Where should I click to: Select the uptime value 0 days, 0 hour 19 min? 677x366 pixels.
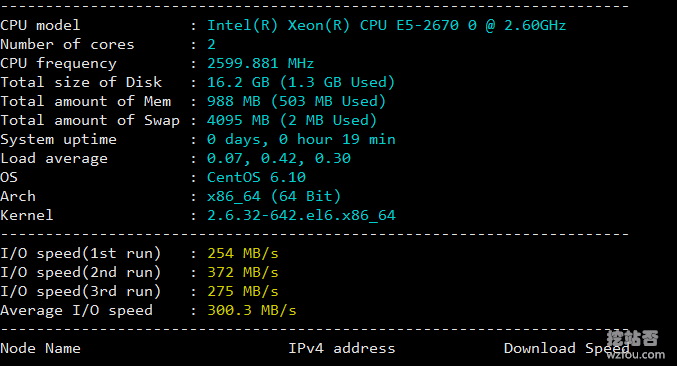click(x=301, y=139)
